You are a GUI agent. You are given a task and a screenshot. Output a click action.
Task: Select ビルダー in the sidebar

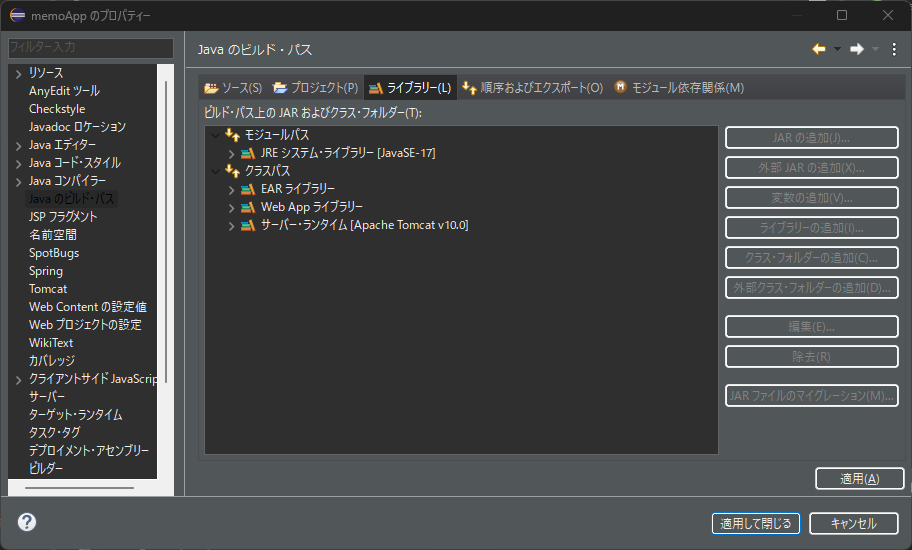(46, 469)
